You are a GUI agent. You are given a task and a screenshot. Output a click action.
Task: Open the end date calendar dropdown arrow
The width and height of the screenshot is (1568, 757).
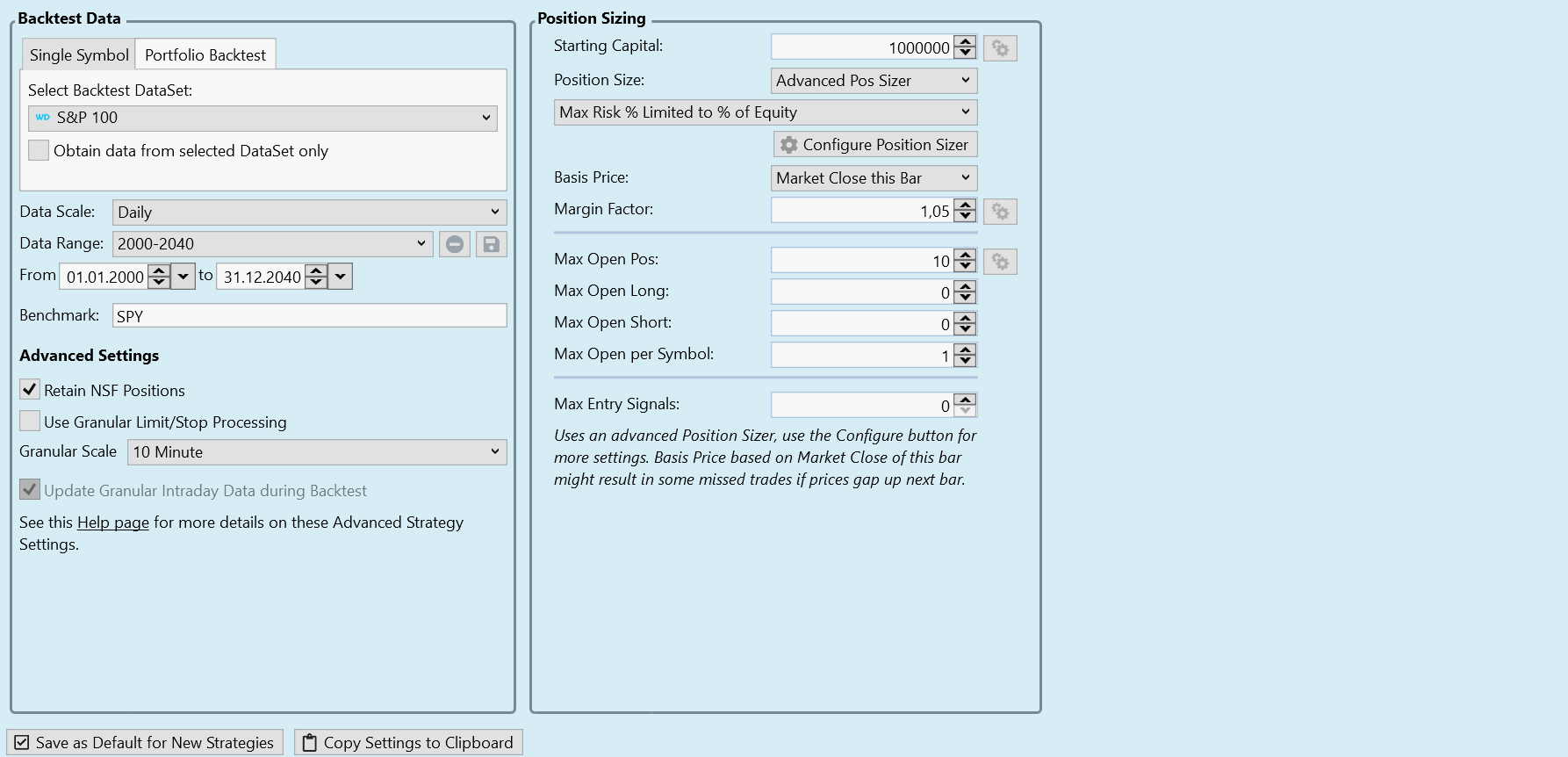pos(341,277)
